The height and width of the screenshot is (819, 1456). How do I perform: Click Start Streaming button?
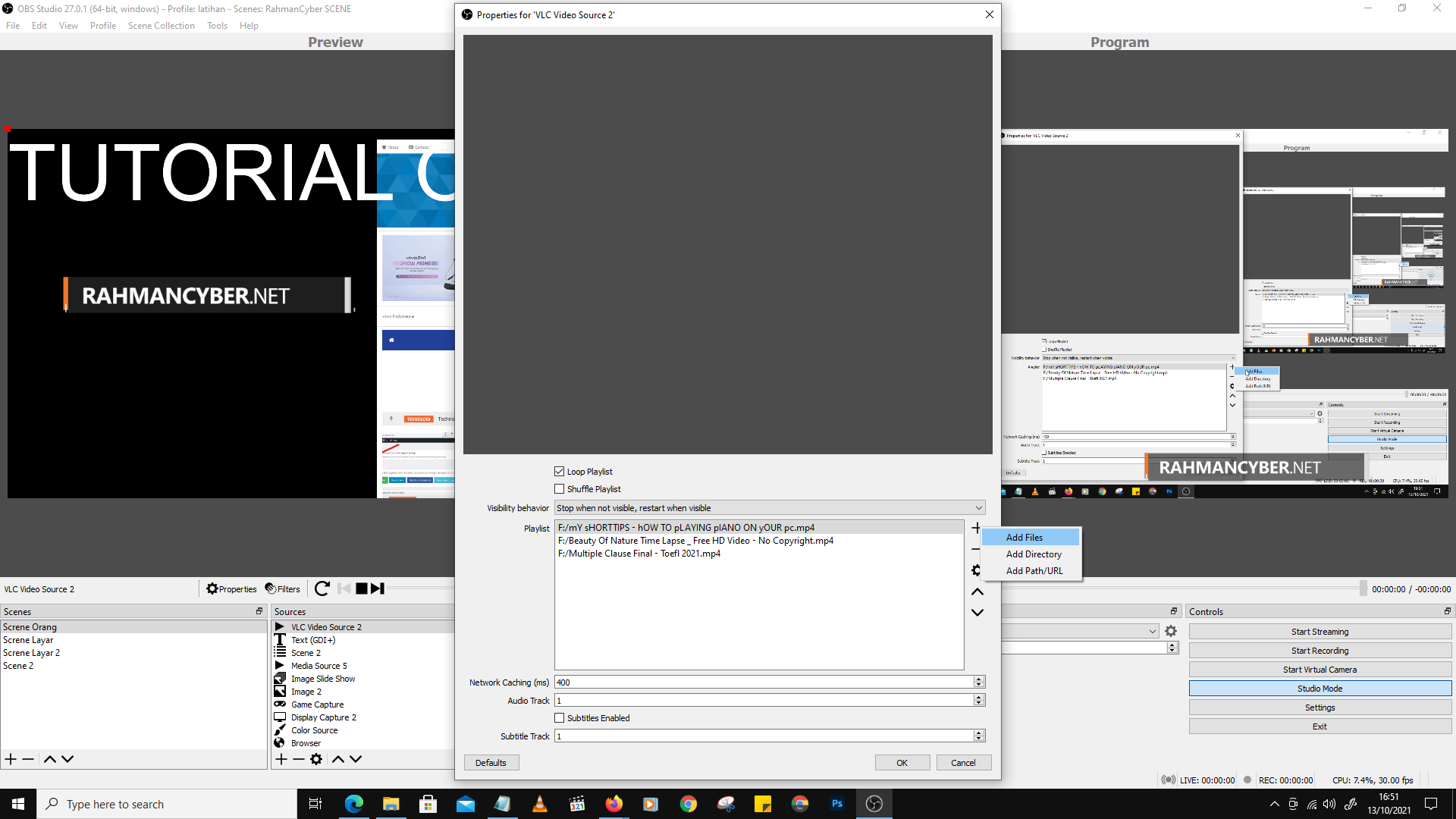[1319, 632]
